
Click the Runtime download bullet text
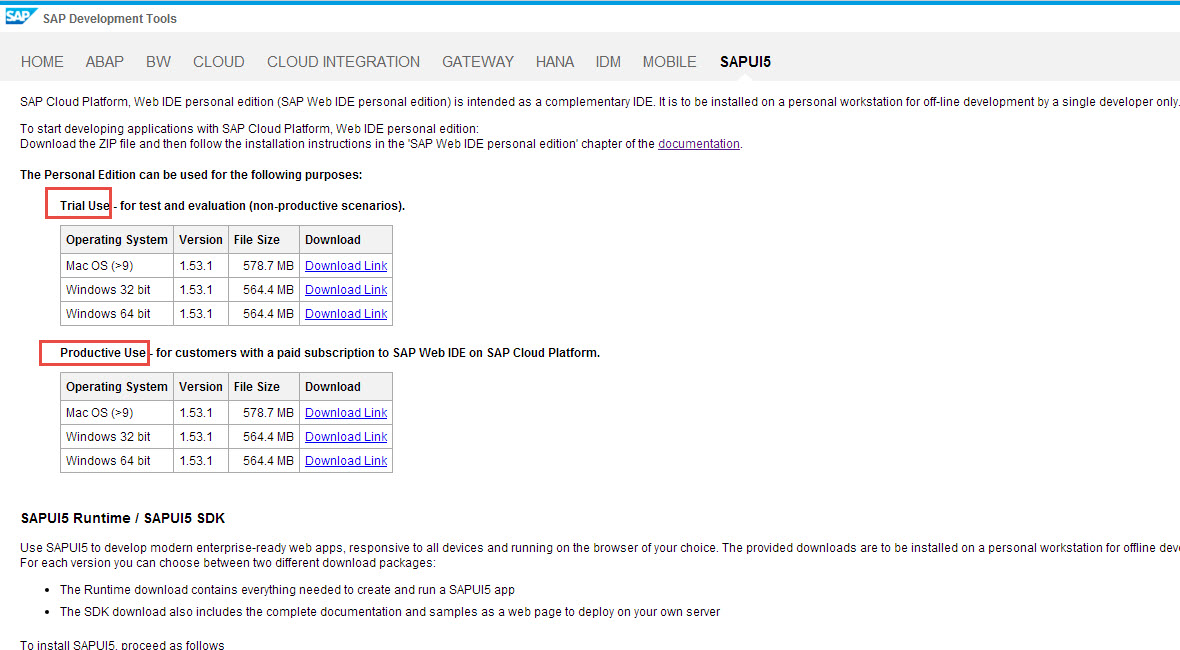click(287, 590)
